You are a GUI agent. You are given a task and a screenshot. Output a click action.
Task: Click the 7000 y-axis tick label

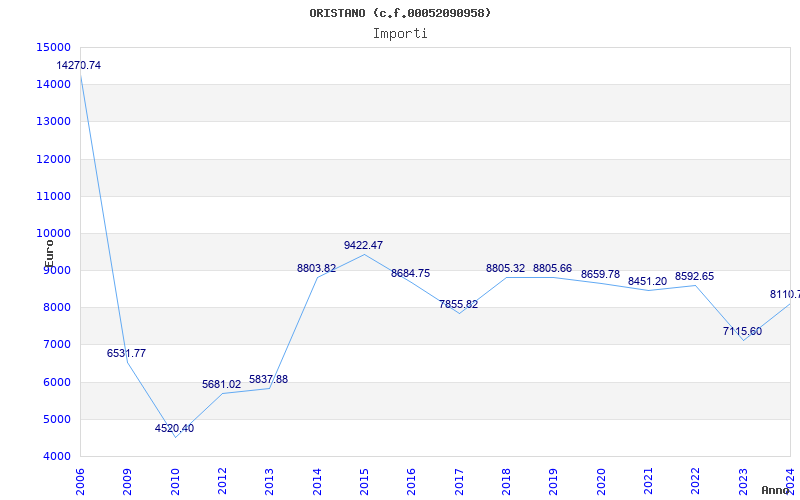point(57,344)
